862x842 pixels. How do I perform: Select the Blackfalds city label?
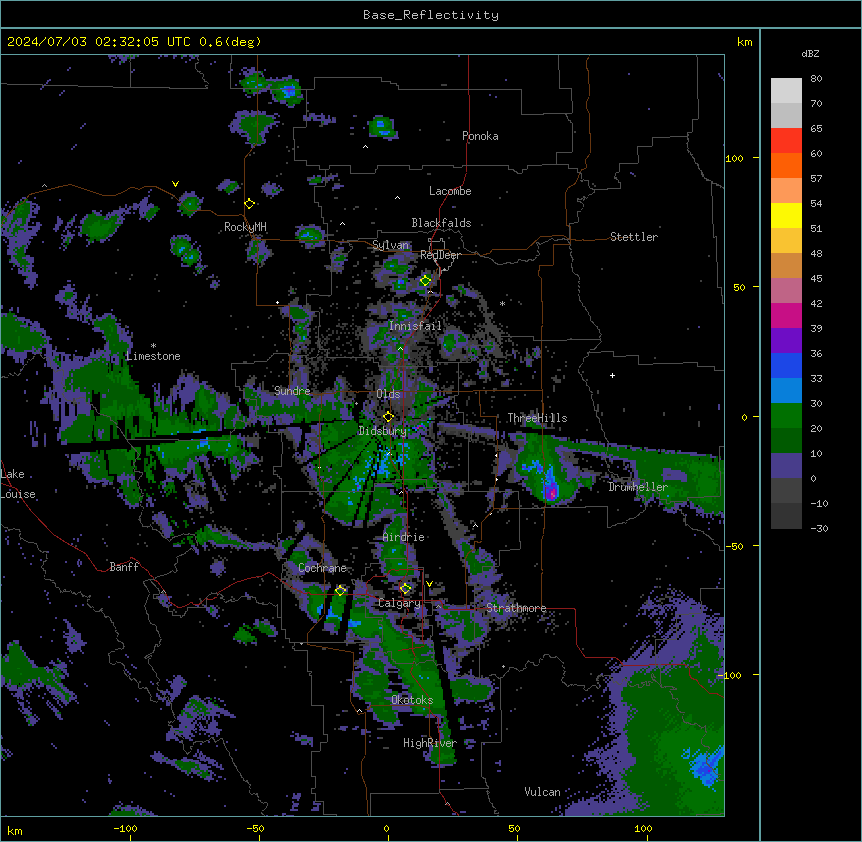coord(441,223)
